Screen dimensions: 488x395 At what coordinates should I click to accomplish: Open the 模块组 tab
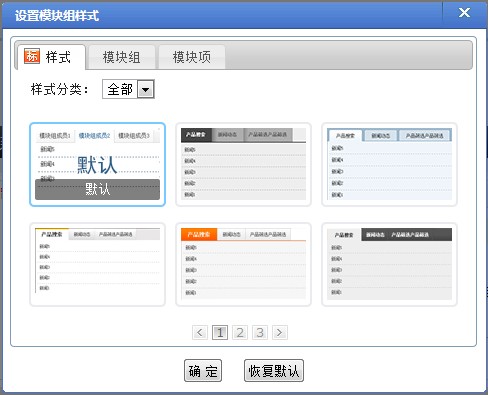coord(122,57)
